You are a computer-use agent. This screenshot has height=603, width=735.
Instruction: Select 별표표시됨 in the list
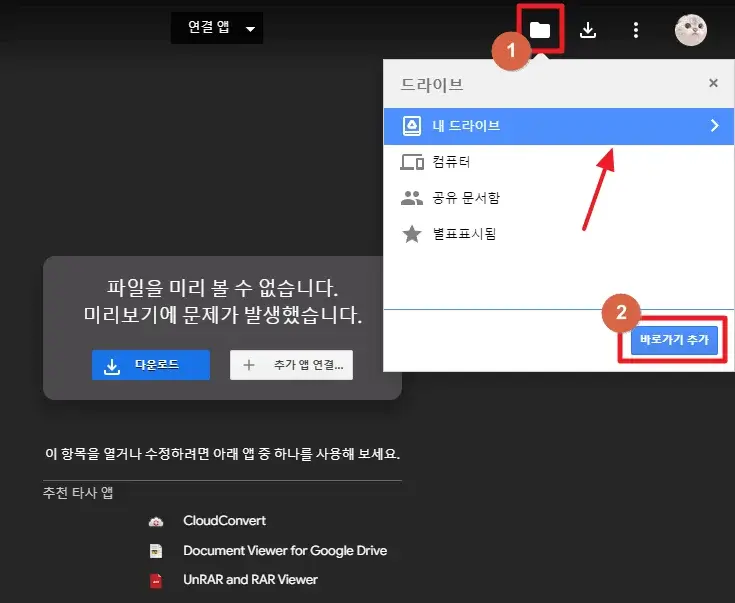pos(558,234)
